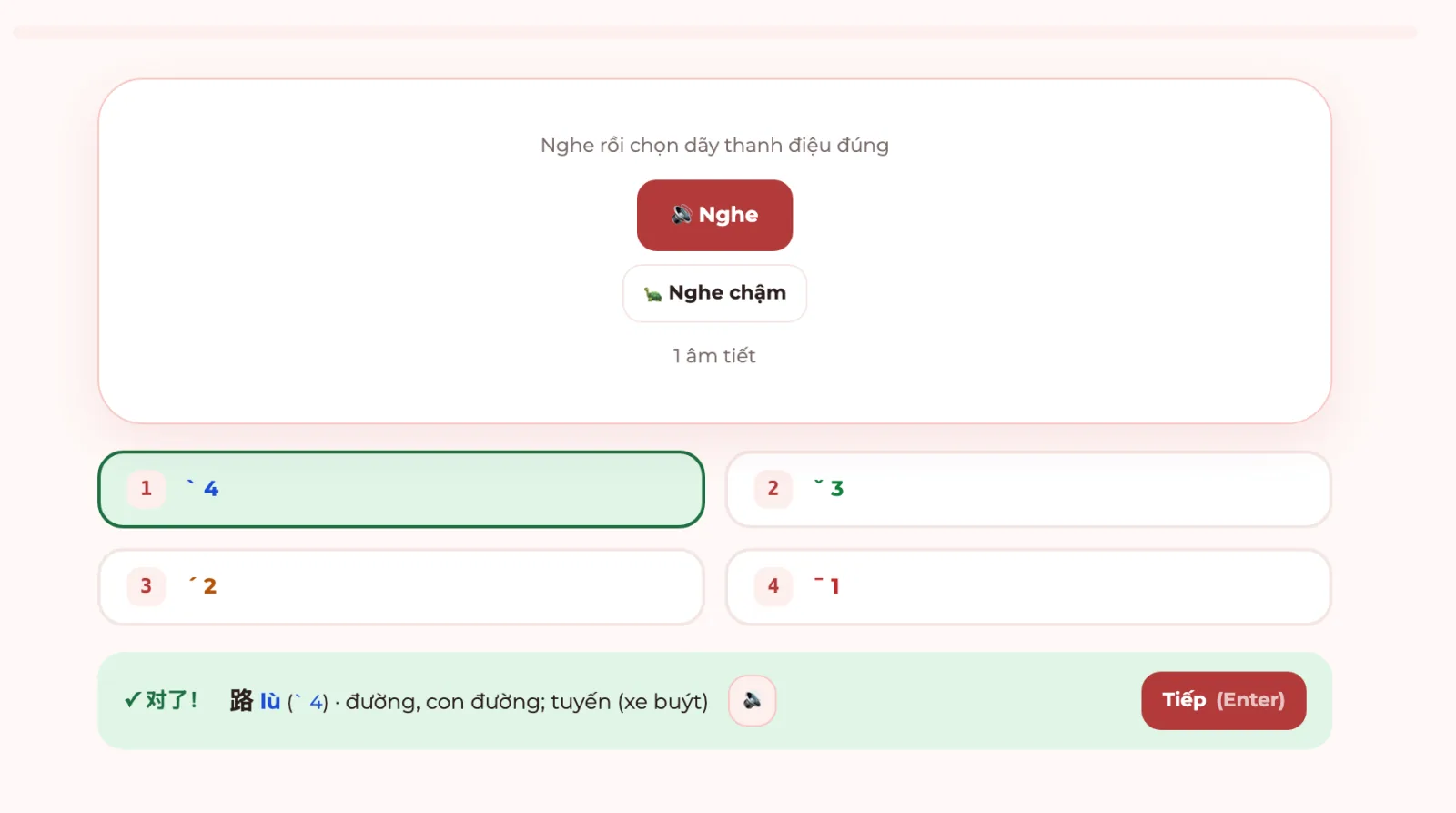The image size is (1456, 813).
Task: Select answer option 2 tone 3
Action: (x=1028, y=489)
